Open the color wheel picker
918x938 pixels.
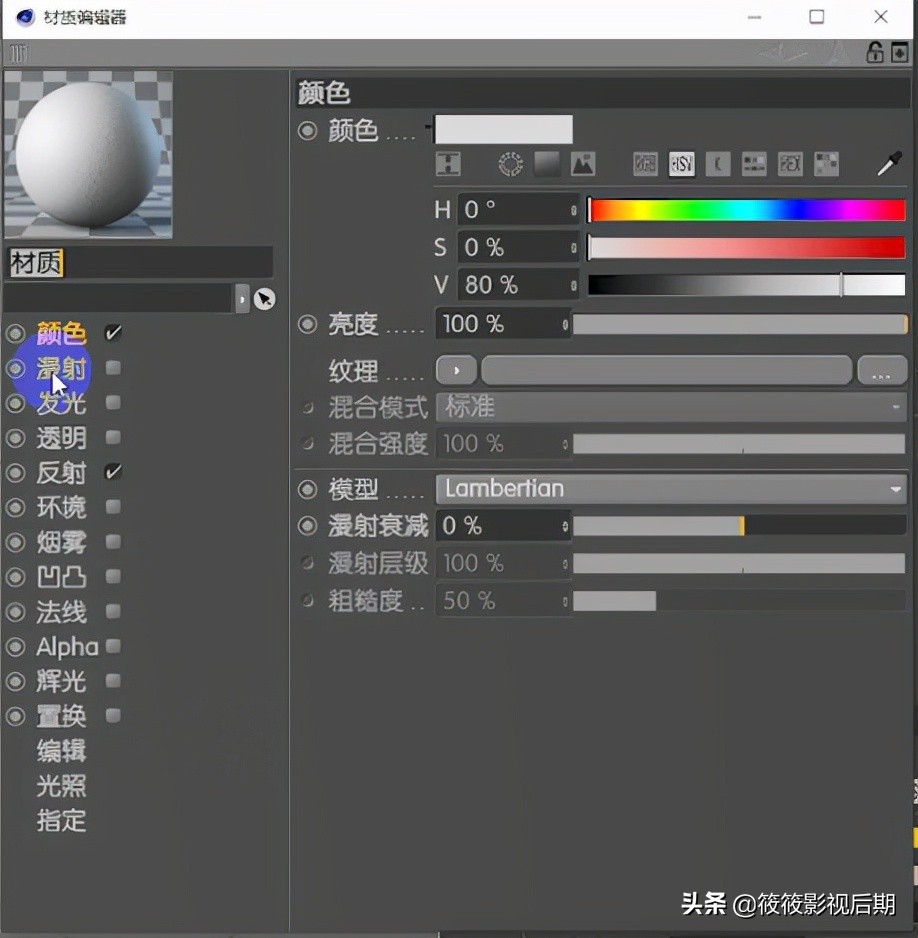pos(510,163)
